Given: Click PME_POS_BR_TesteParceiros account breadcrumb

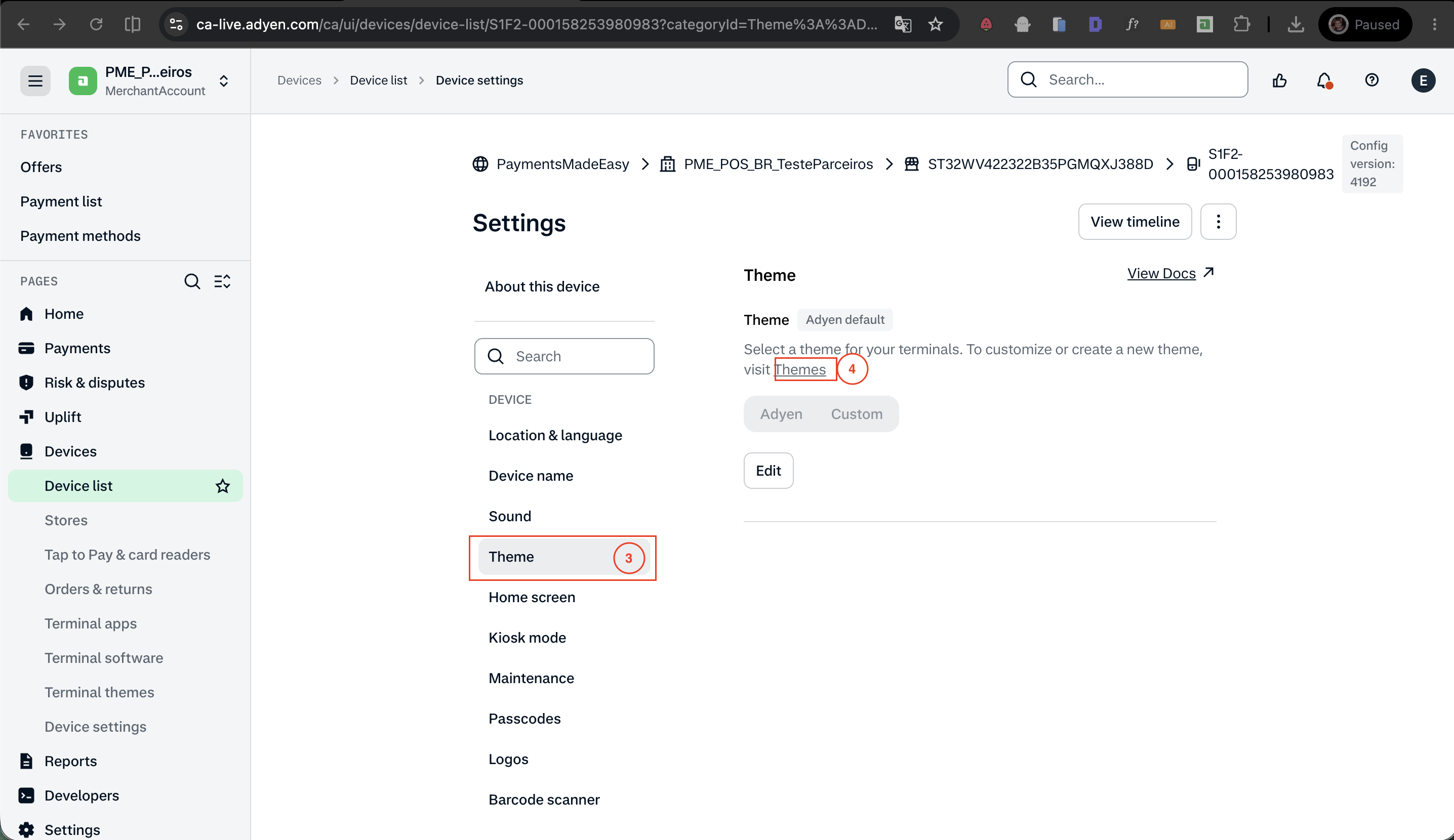Looking at the screenshot, I should click(x=778, y=164).
